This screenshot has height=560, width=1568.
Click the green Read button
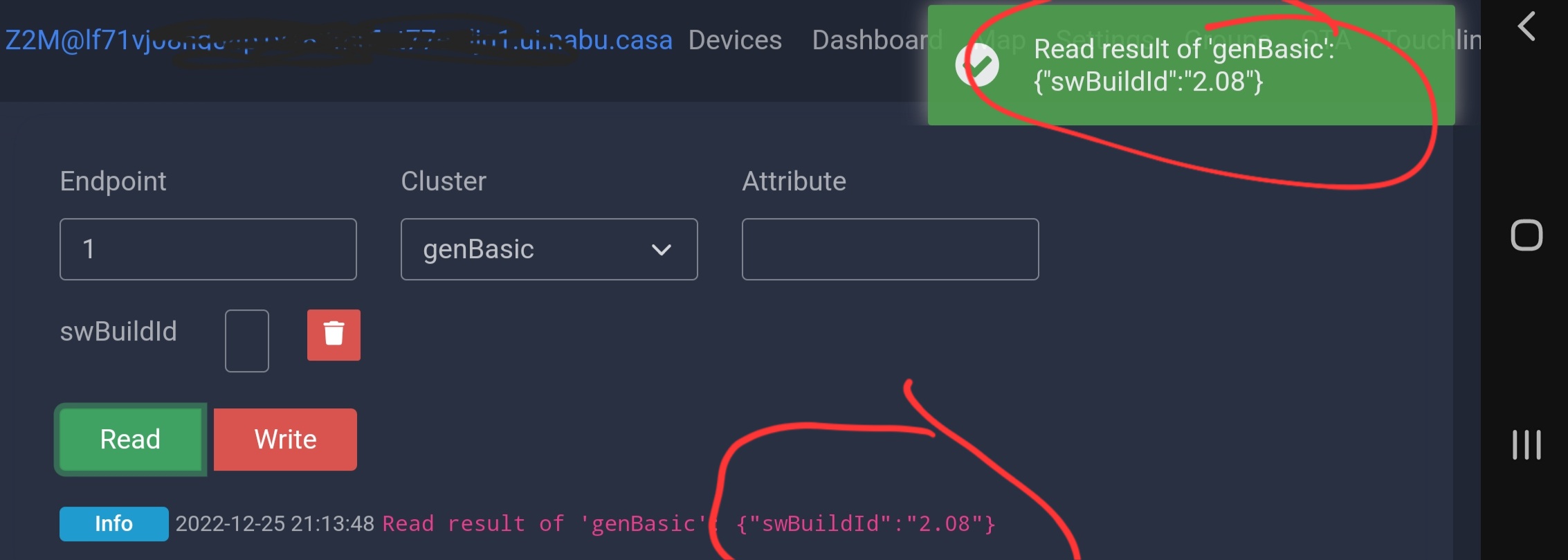[130, 440]
